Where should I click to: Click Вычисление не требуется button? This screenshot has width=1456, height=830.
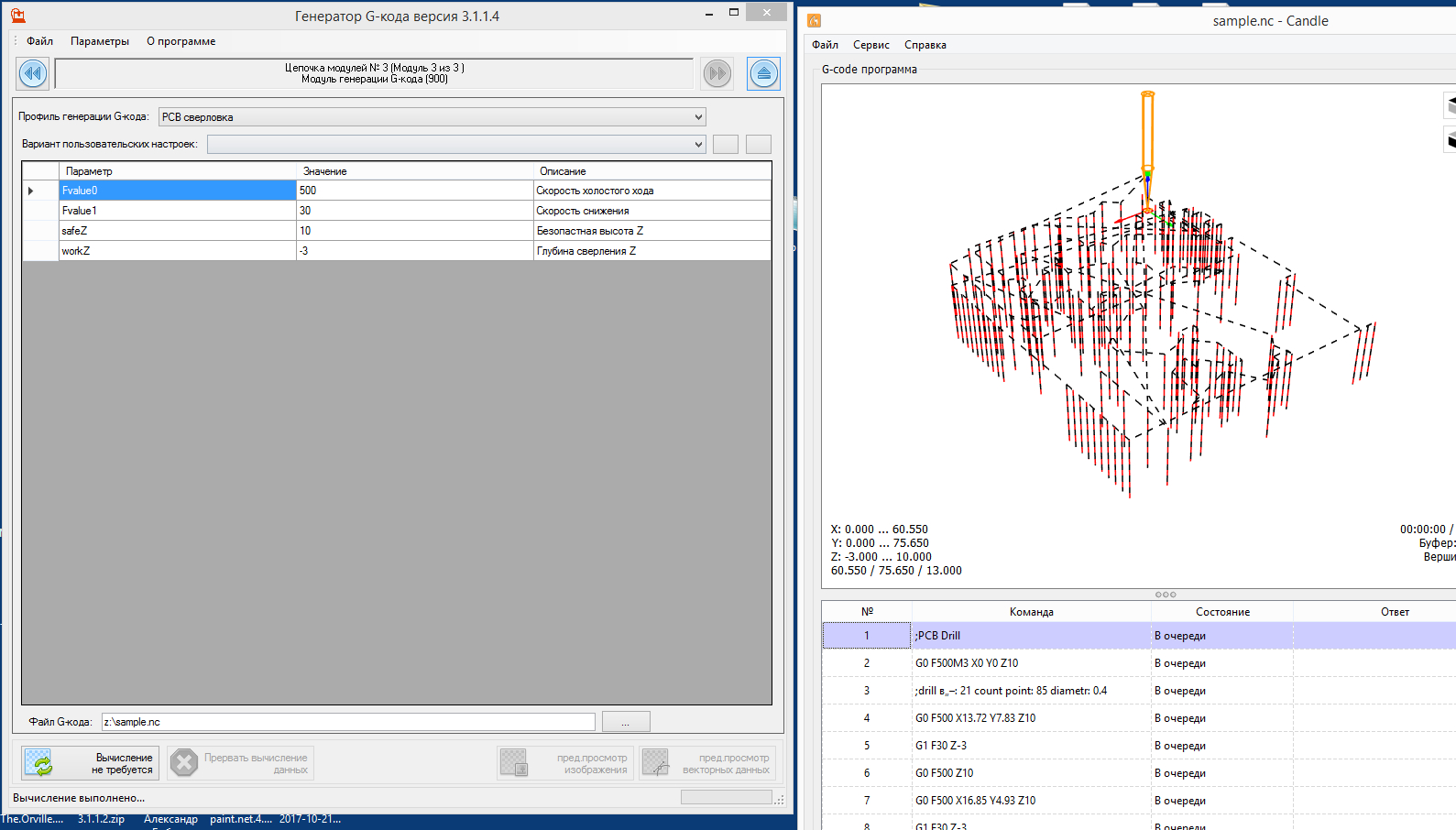(x=90, y=763)
